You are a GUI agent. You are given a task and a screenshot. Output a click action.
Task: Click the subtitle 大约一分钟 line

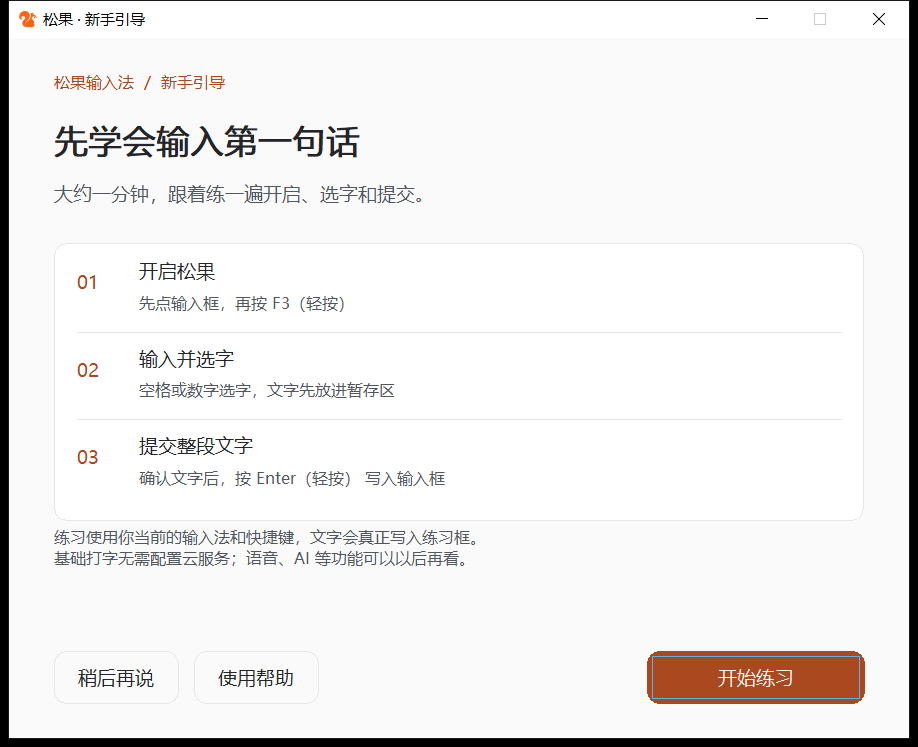click(239, 194)
